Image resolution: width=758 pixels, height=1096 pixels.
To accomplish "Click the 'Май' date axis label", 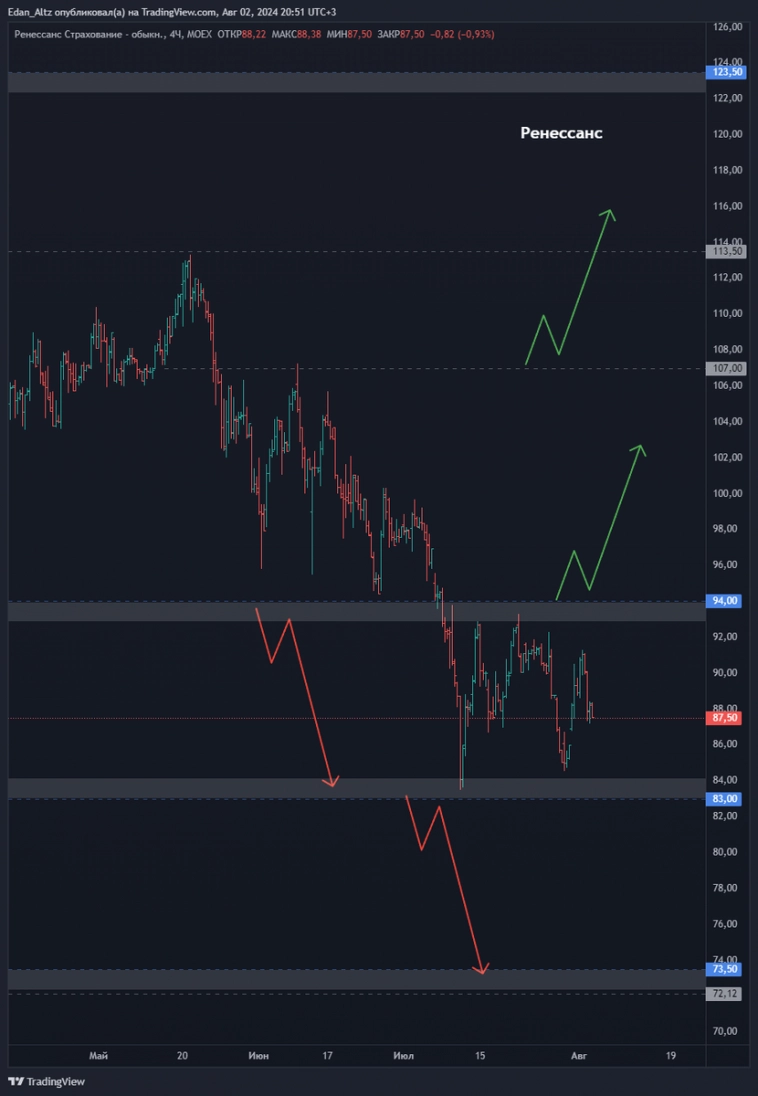I will click(x=99, y=1055).
